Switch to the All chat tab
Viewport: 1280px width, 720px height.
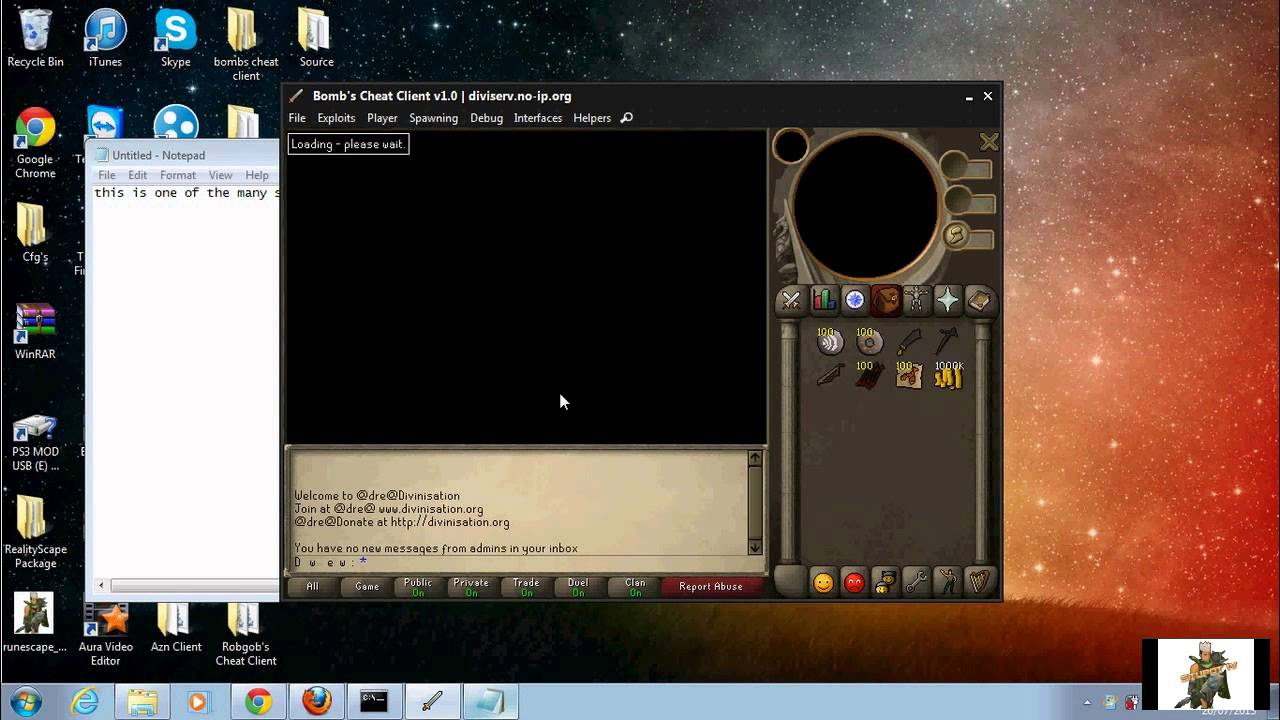(x=312, y=587)
